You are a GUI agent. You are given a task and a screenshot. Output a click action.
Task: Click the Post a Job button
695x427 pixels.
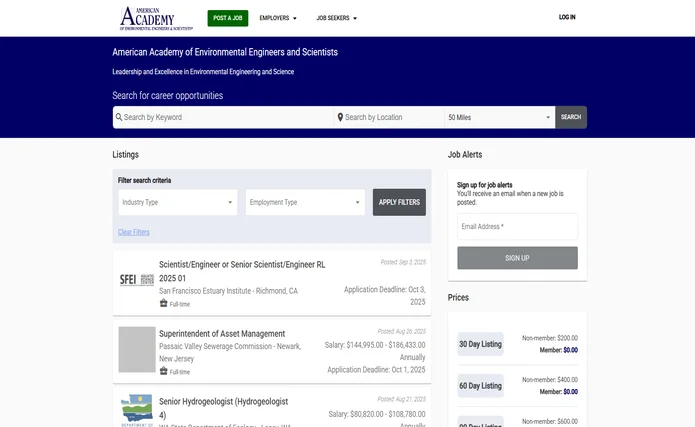[228, 18]
